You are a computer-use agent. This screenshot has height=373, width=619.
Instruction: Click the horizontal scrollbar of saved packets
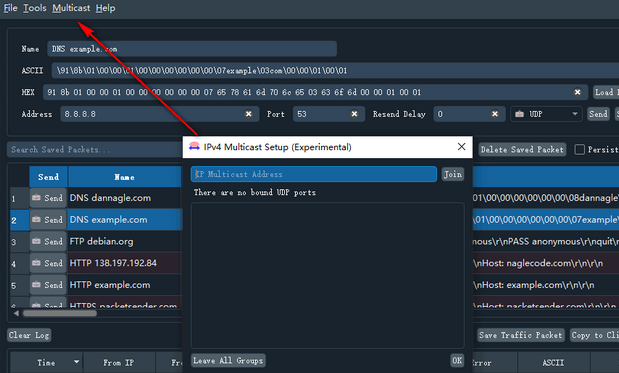pyautogui.click(x=60, y=313)
